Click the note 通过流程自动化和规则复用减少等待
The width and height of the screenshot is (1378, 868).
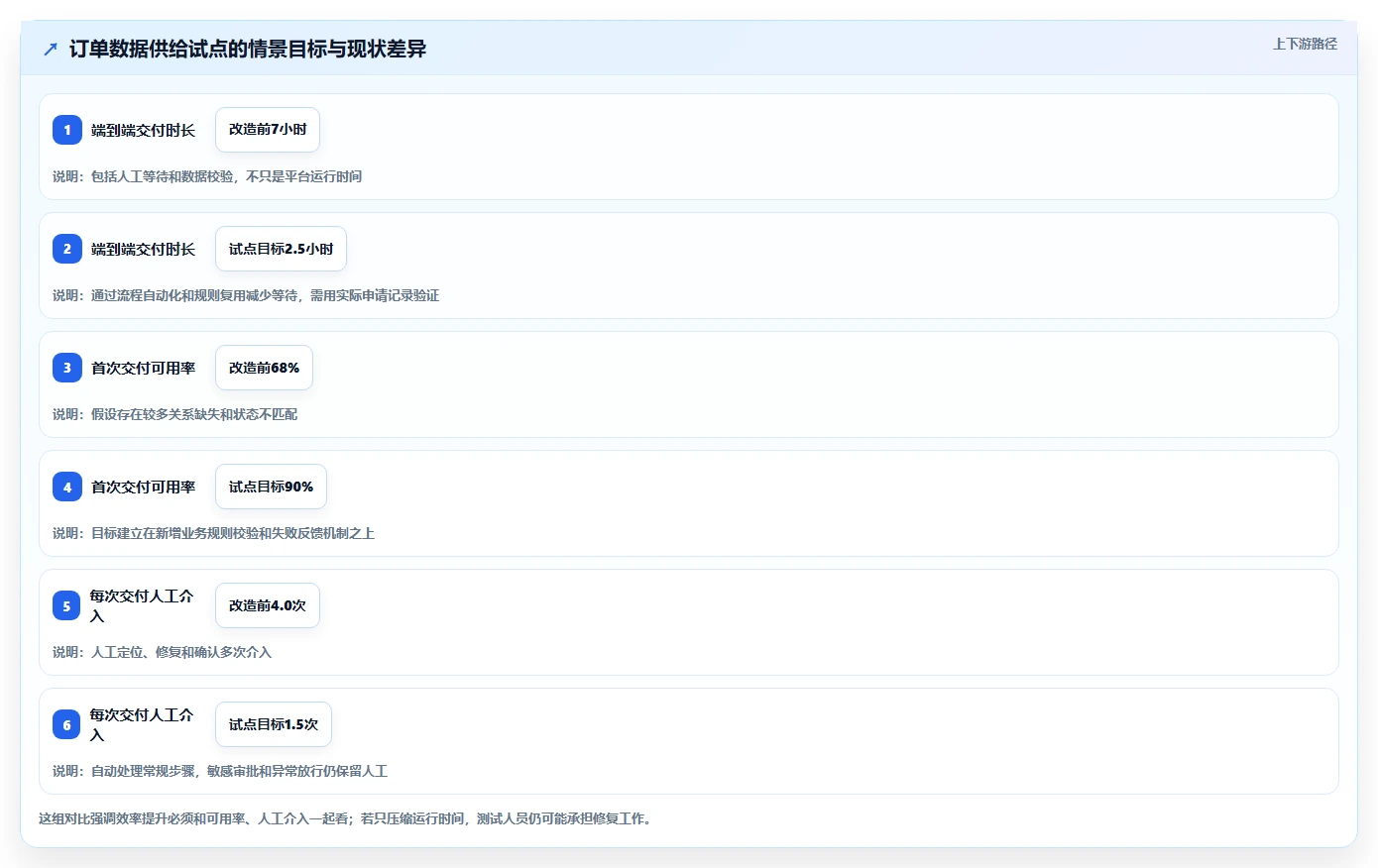[x=246, y=295]
